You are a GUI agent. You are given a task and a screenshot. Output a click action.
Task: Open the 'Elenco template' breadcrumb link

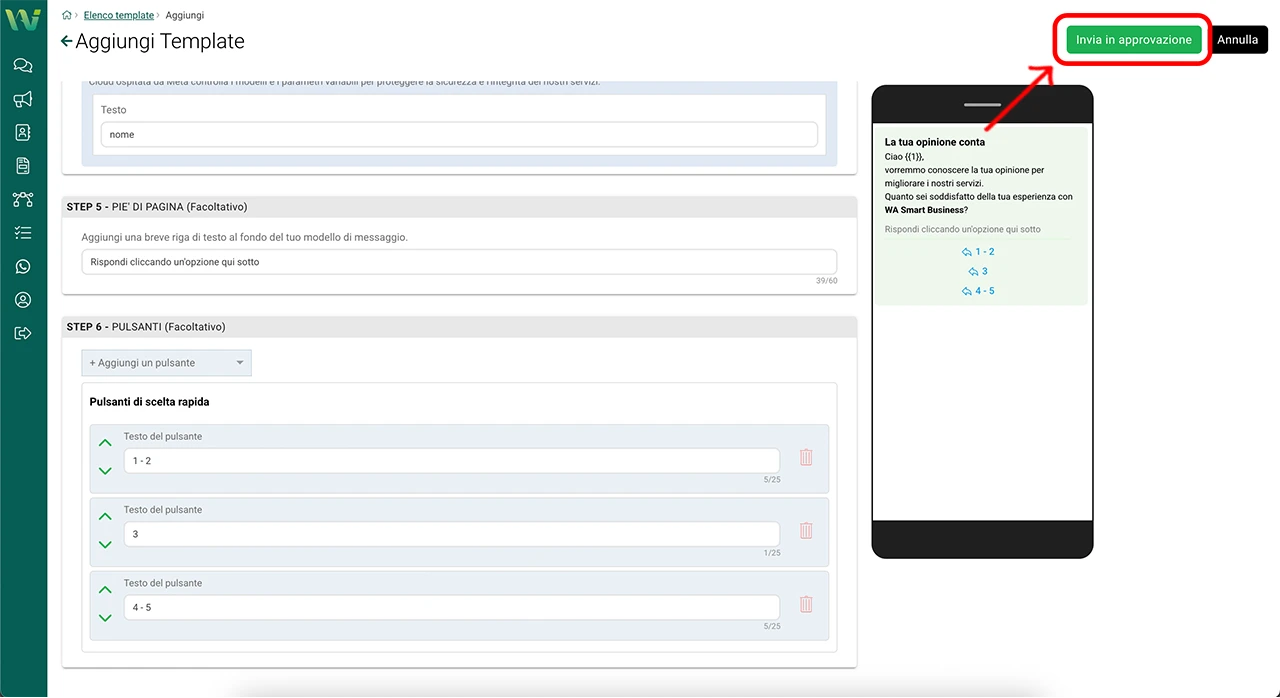tap(119, 15)
